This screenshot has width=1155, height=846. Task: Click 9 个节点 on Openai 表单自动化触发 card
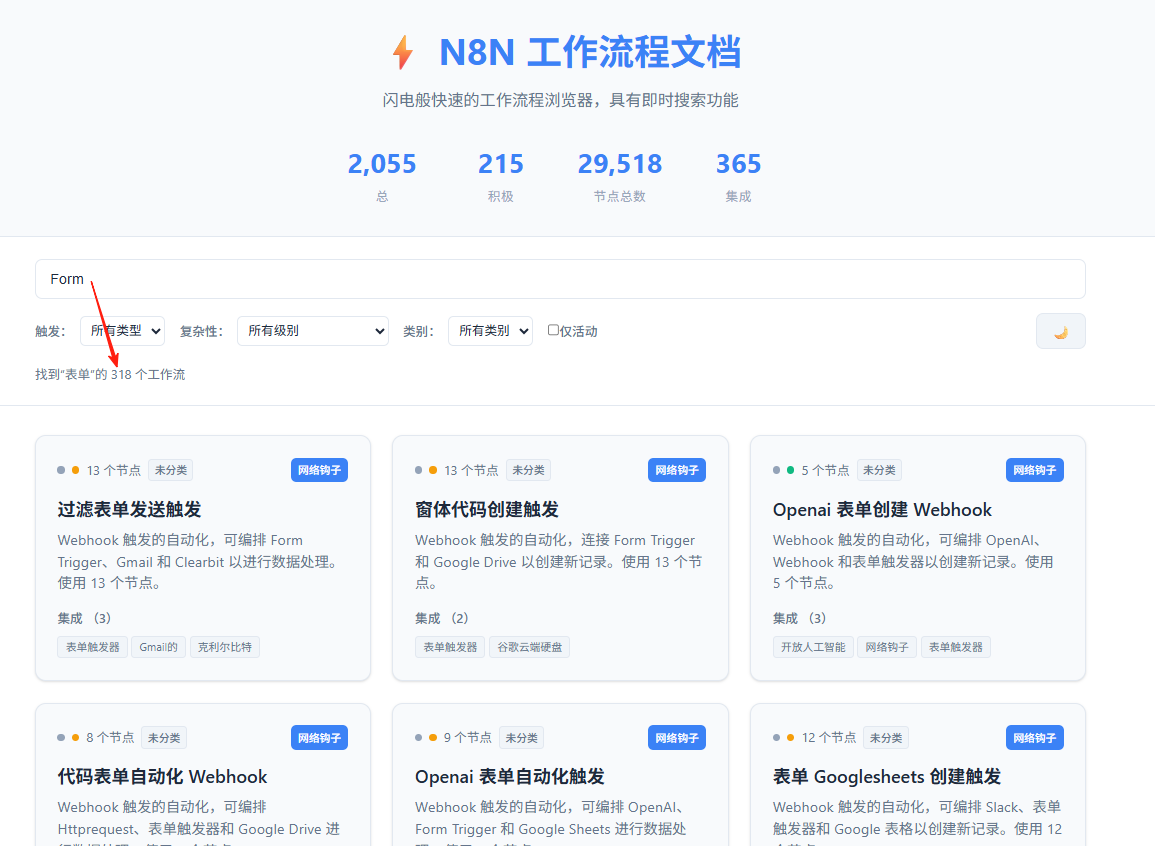(467, 738)
